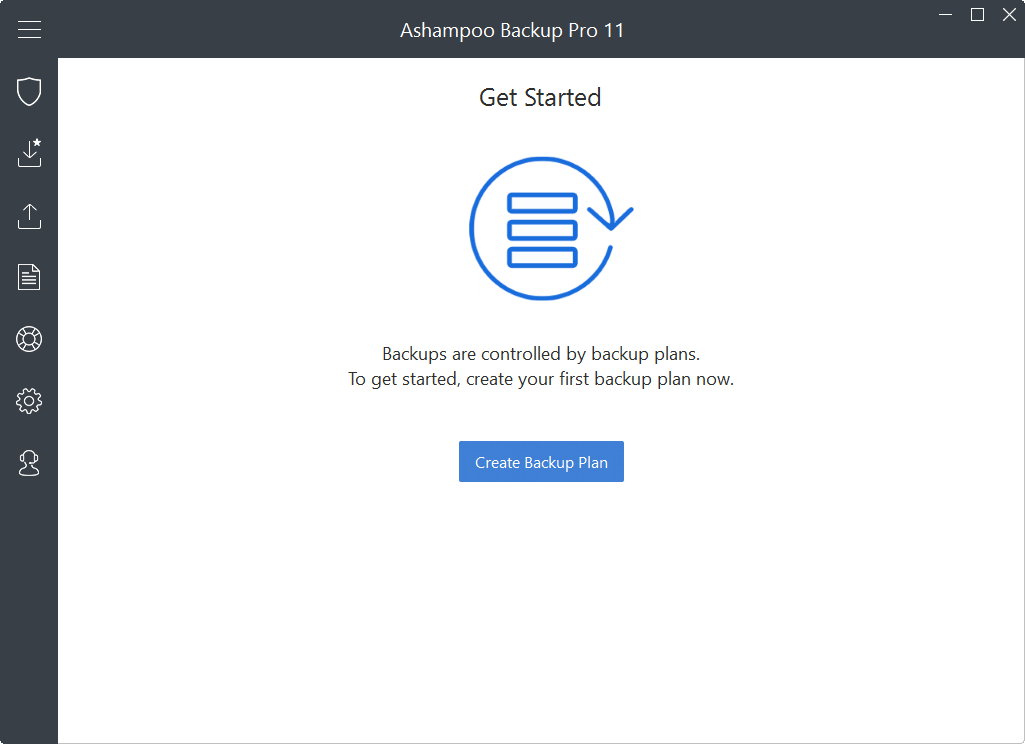Open the document reports icon in sidebar

(x=29, y=277)
